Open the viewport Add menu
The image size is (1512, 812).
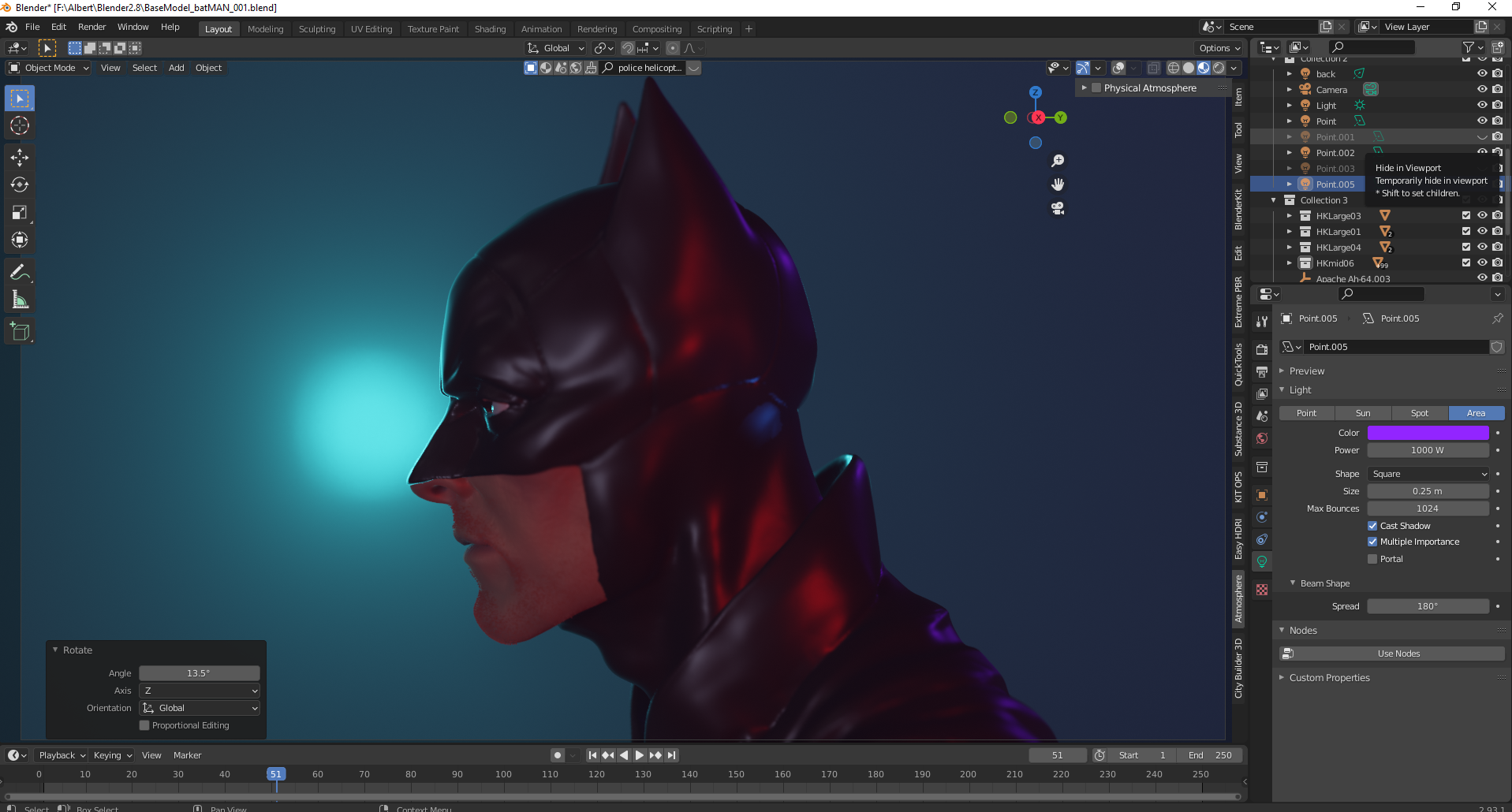tap(176, 68)
